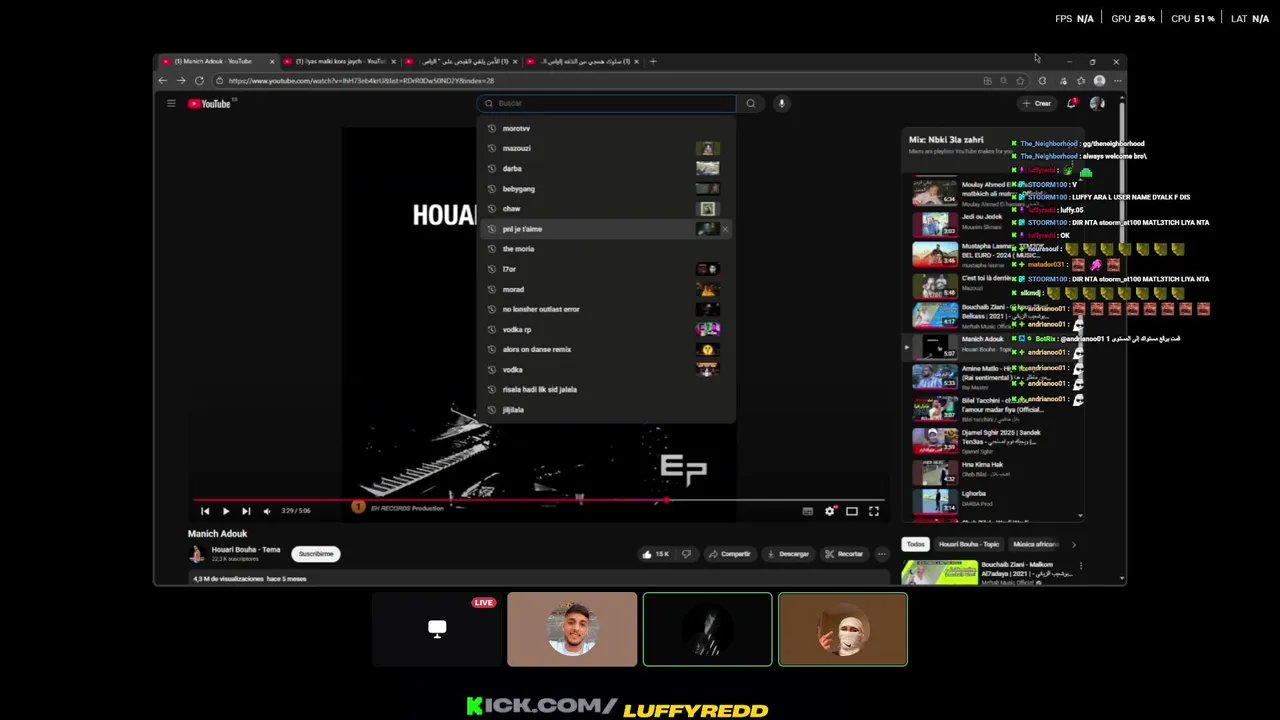The width and height of the screenshot is (1280, 720).
Task: Open the YouTube hamburger guide menu
Action: (x=171, y=103)
